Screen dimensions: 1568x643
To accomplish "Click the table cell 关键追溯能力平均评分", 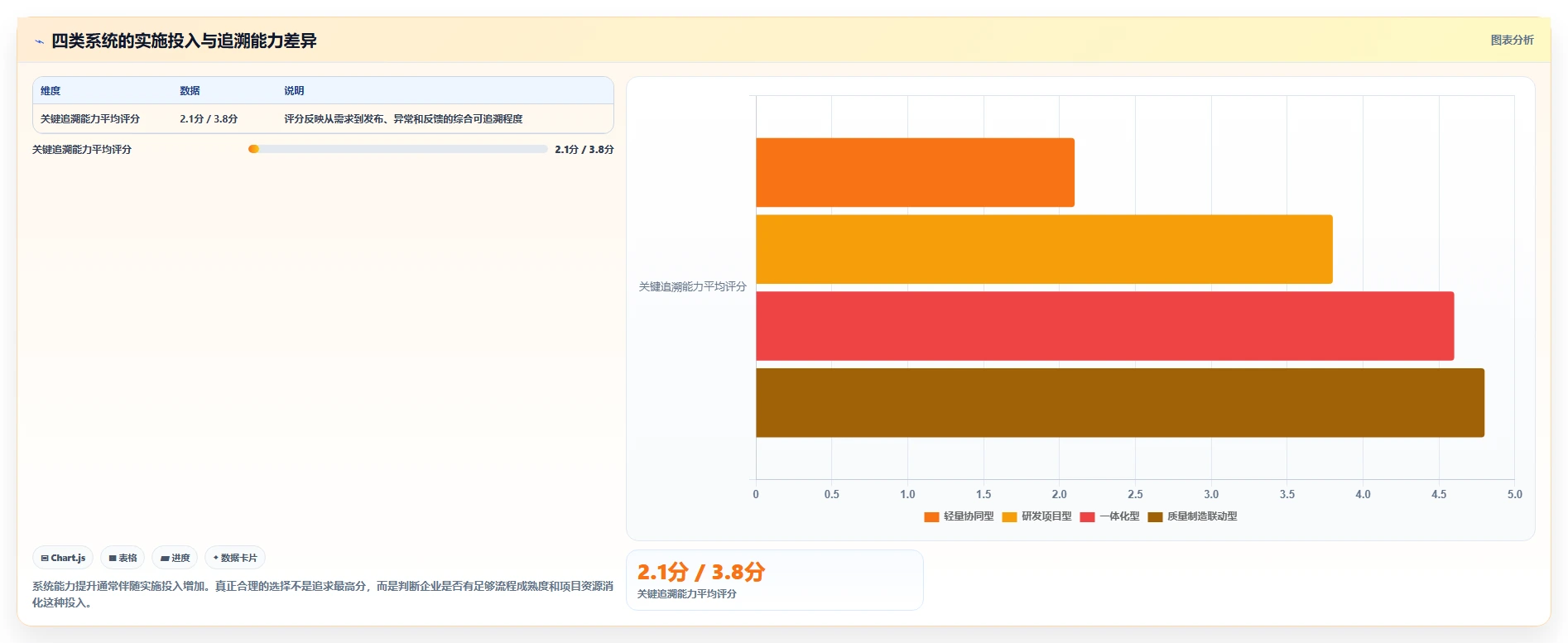I will pos(90,119).
